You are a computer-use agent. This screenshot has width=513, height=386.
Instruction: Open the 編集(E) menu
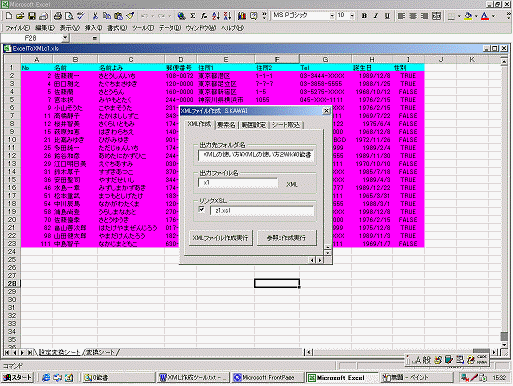pyautogui.click(x=45, y=28)
